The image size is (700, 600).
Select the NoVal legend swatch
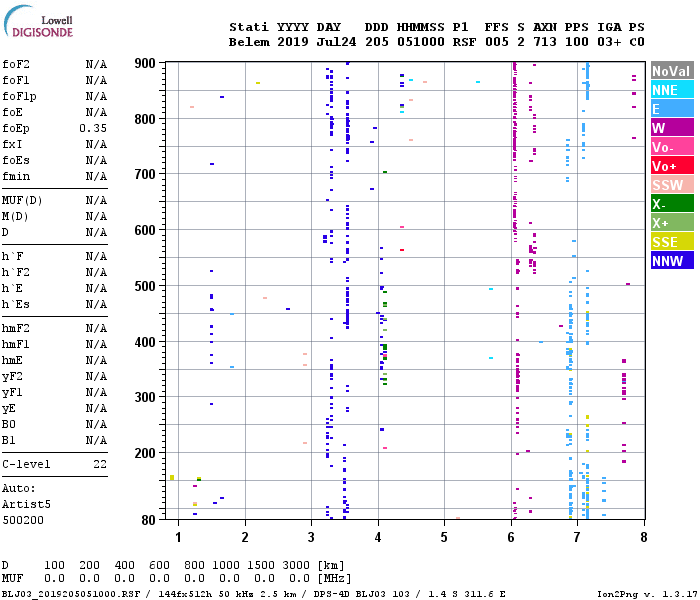(672, 71)
